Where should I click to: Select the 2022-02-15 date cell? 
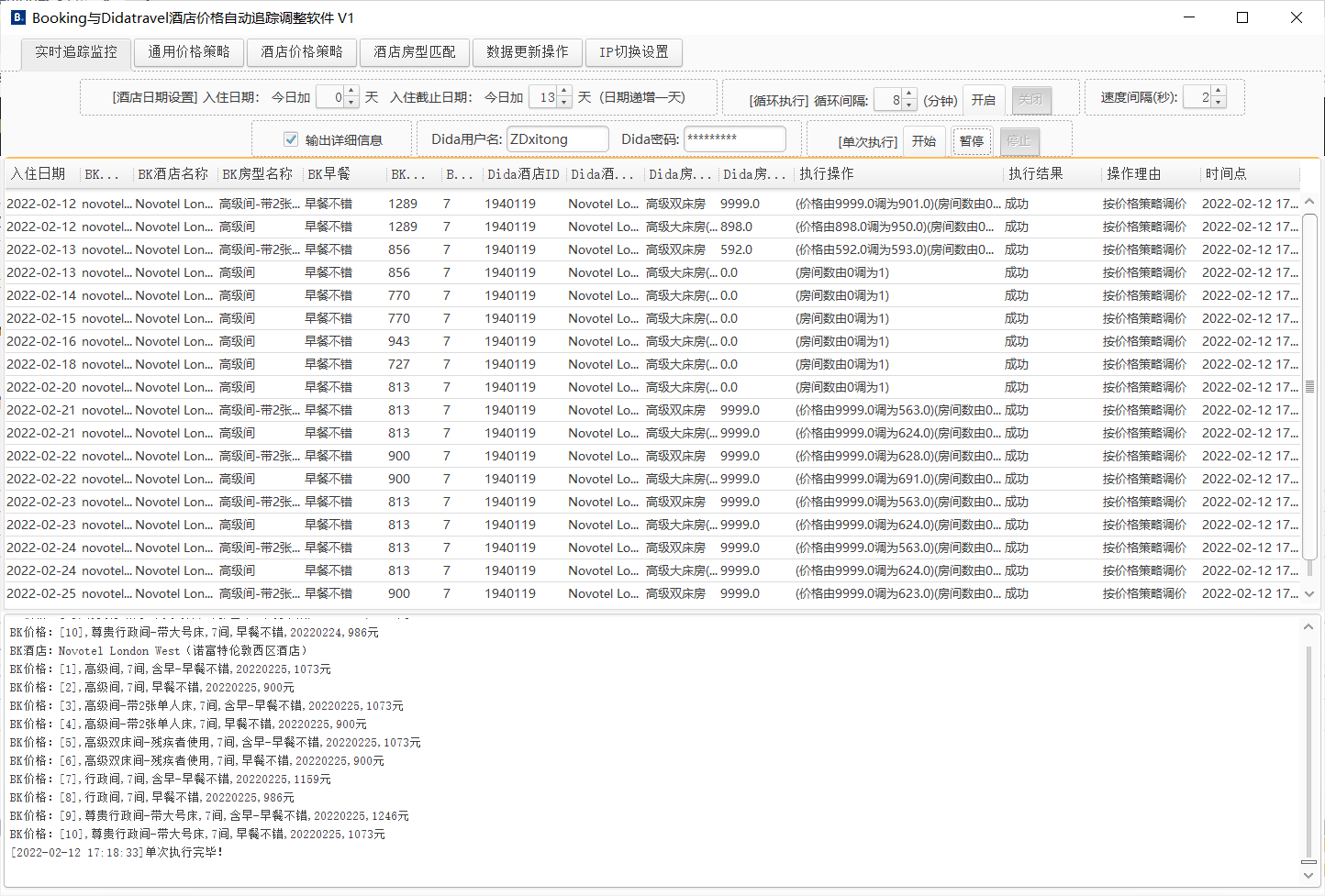pyautogui.click(x=41, y=318)
